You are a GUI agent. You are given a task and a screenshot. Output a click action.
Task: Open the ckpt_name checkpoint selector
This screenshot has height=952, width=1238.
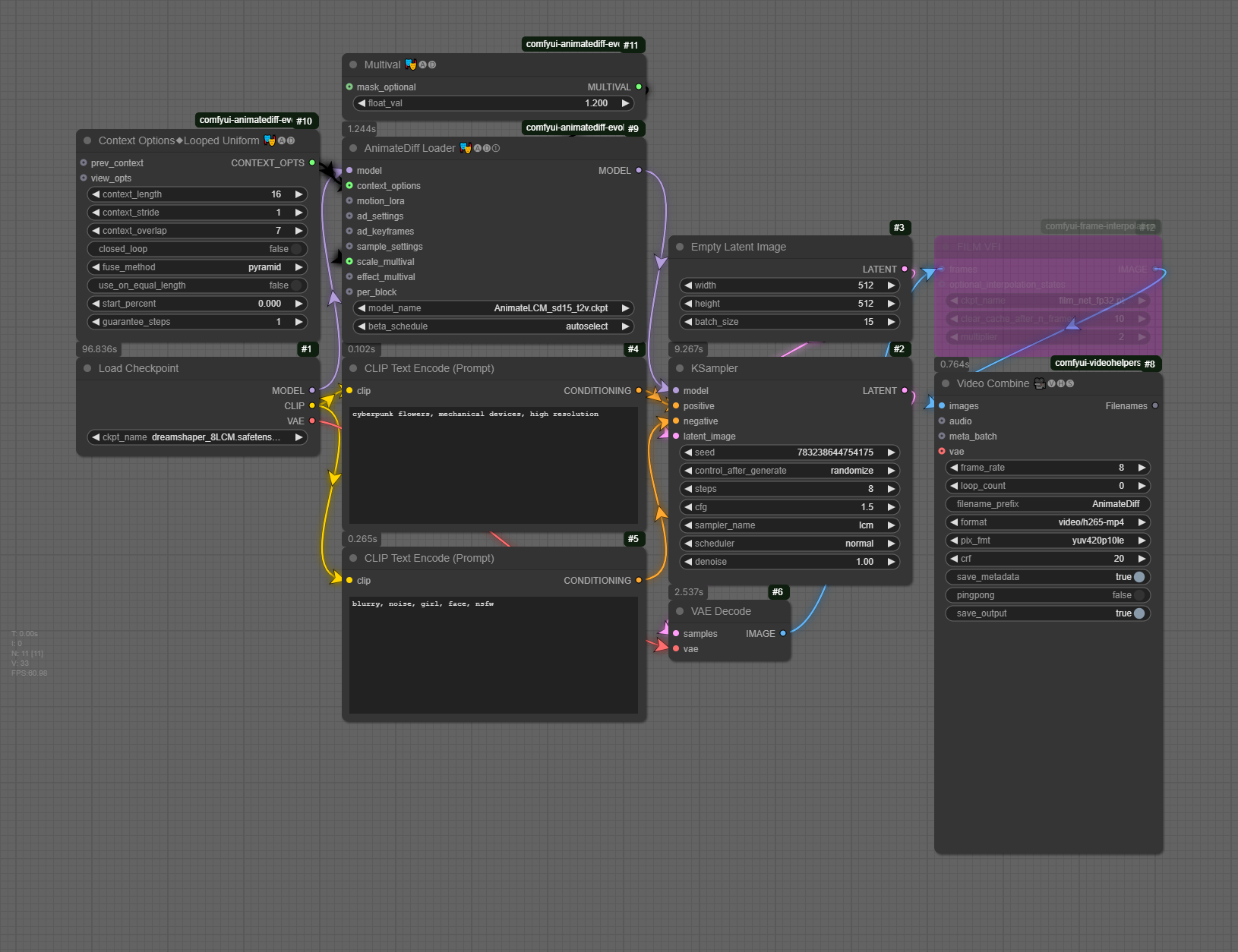197,437
